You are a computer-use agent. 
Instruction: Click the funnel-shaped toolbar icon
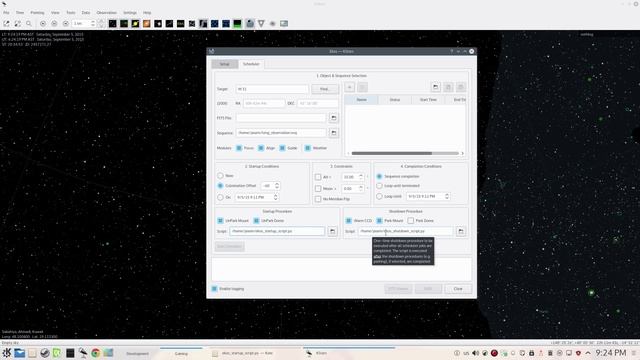point(261,24)
